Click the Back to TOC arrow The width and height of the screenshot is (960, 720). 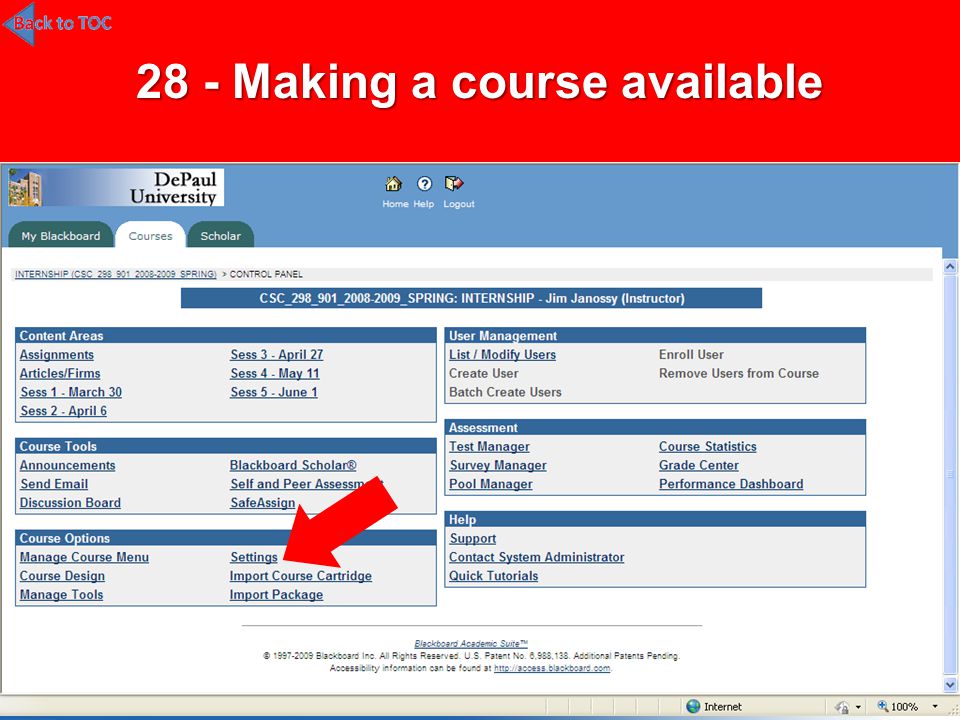(x=56, y=23)
